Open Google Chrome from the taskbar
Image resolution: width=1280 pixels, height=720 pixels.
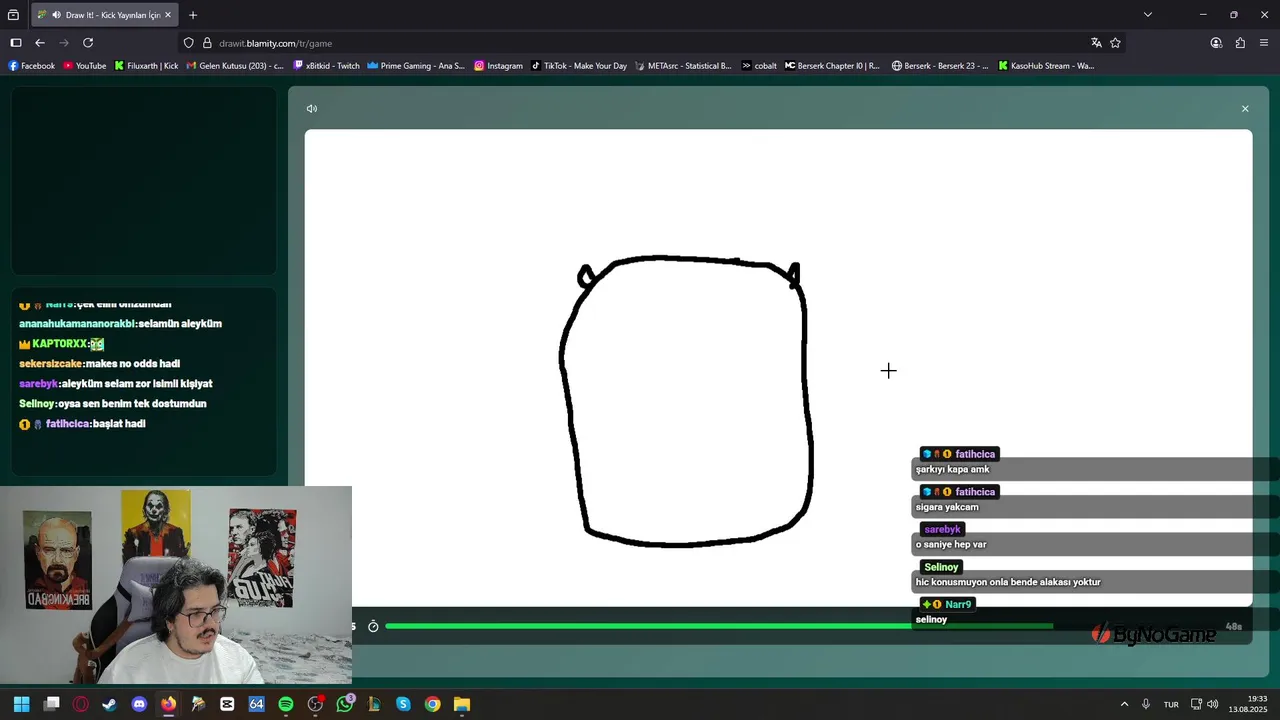pos(432,704)
